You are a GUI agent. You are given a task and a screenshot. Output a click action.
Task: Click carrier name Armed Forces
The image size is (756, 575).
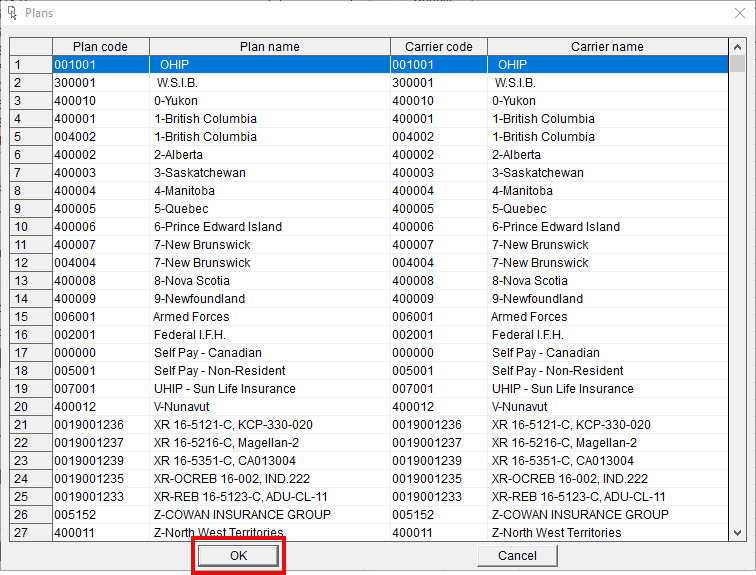pos(608,317)
